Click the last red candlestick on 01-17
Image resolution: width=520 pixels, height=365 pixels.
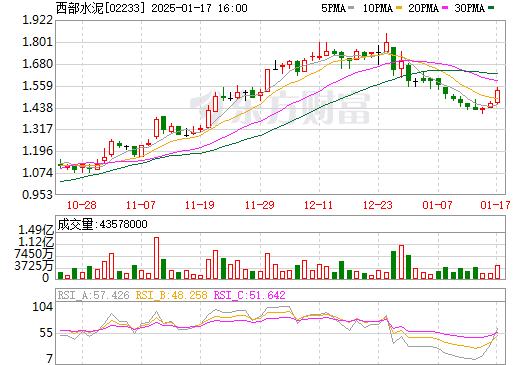[498, 96]
